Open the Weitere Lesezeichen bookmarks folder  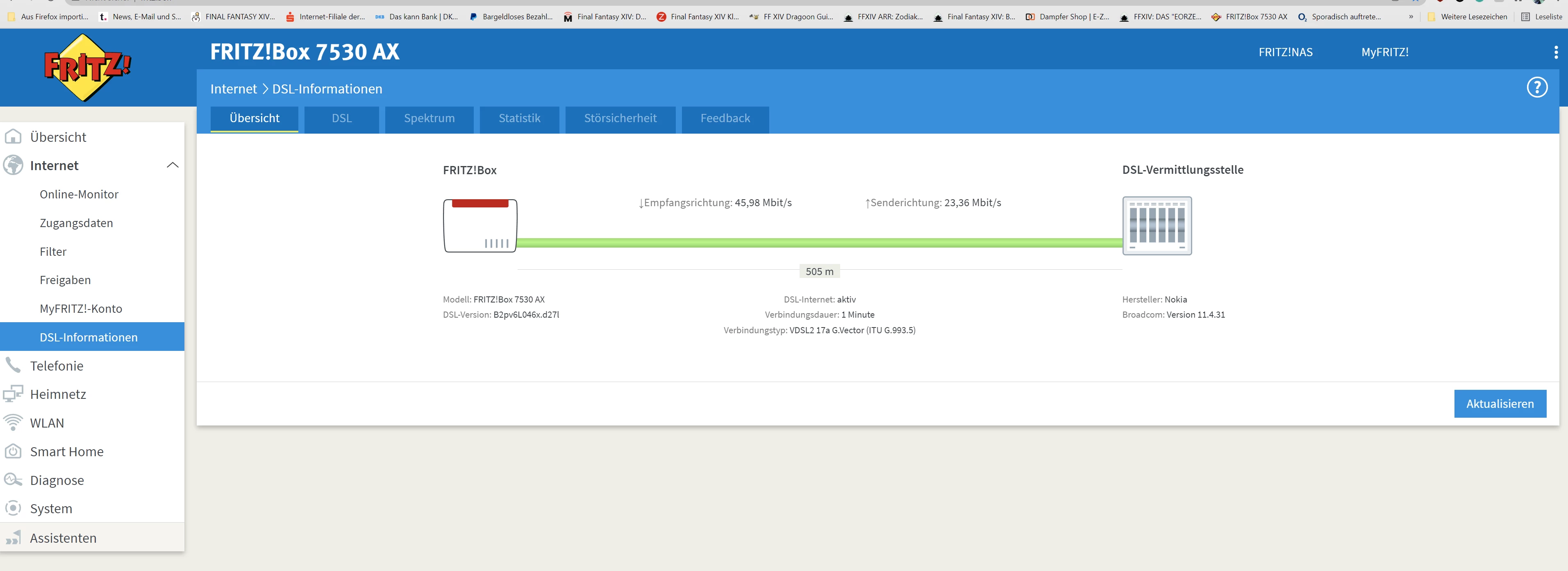tap(1467, 16)
